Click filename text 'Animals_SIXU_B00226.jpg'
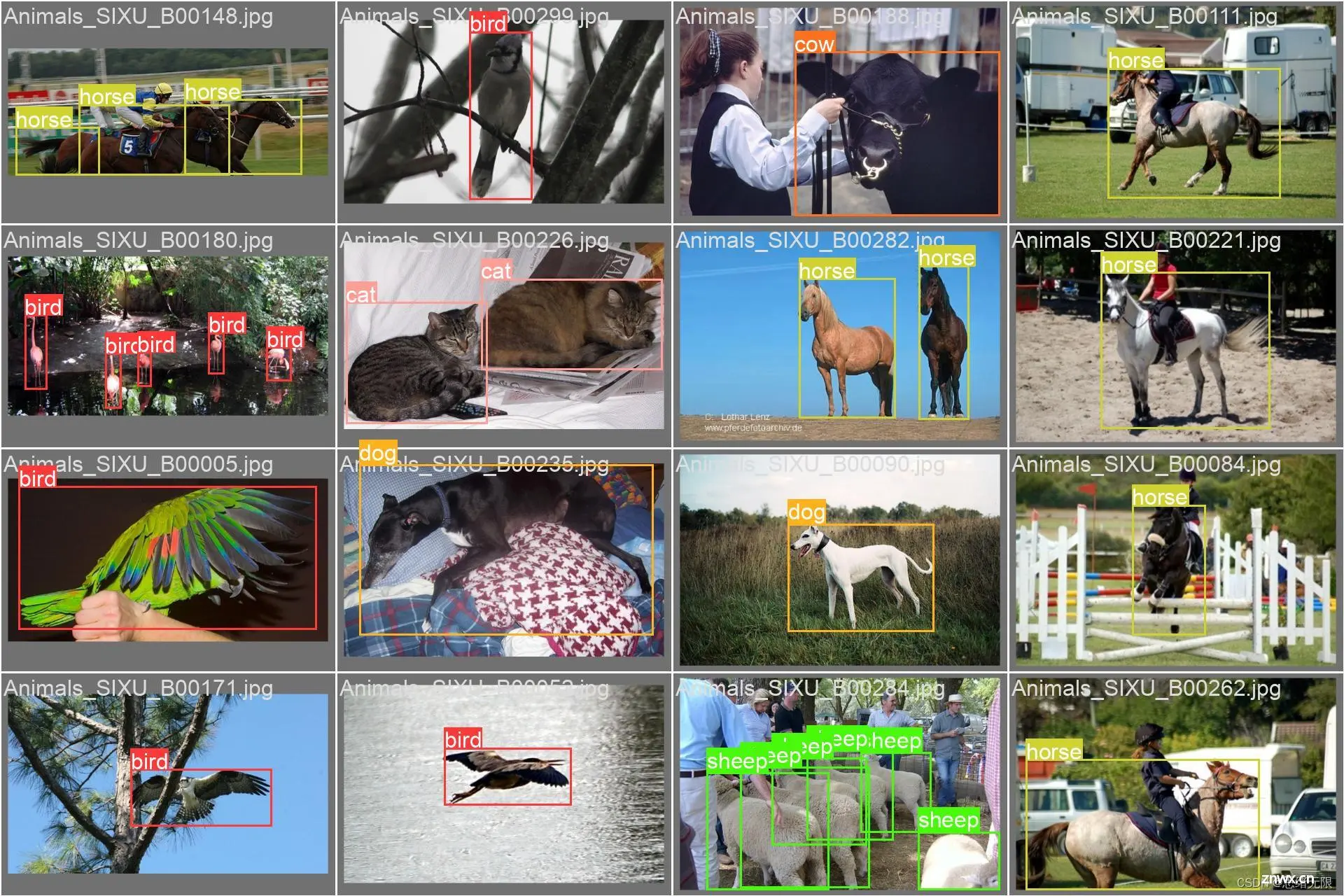 pos(475,240)
